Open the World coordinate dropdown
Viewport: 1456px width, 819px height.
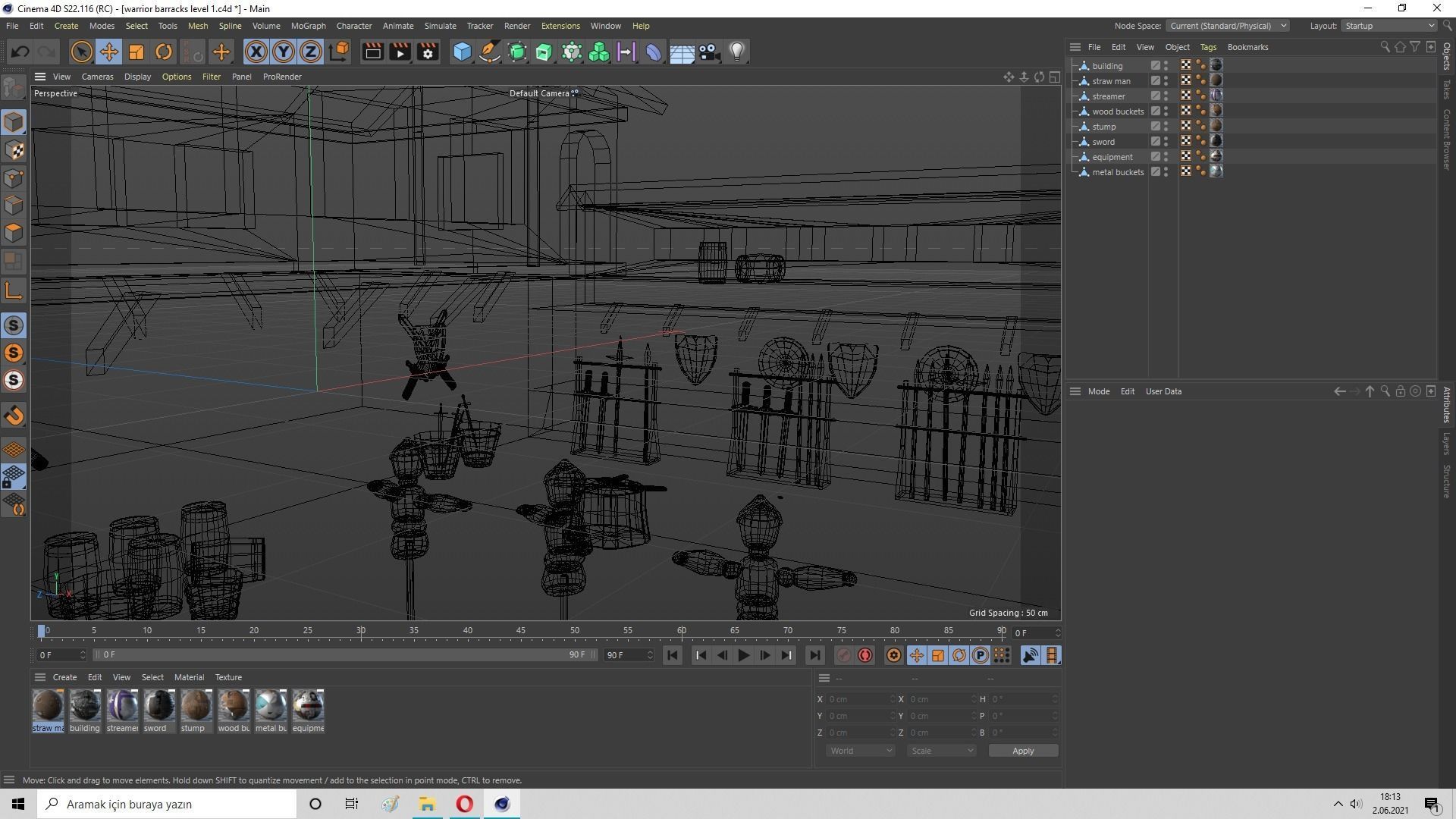(860, 751)
